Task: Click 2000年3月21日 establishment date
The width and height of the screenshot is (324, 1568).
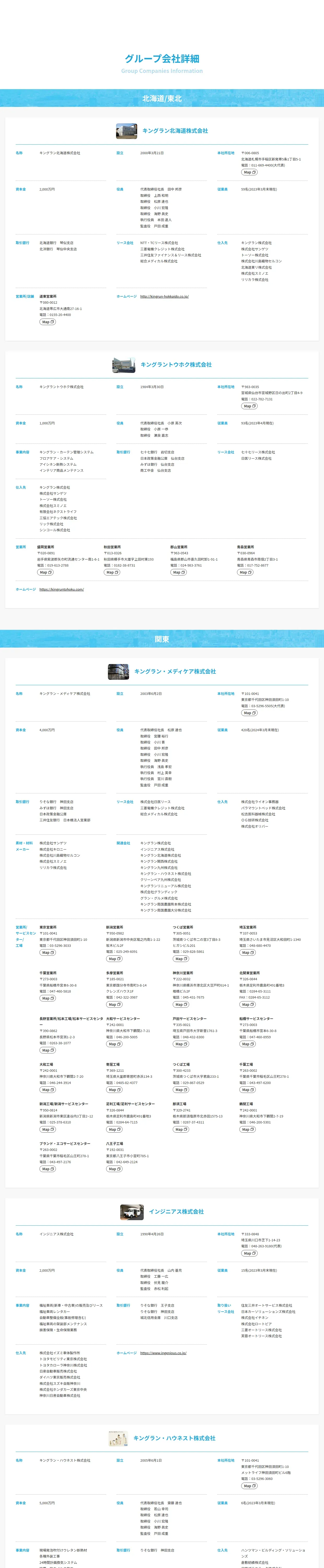Action: 152,153
